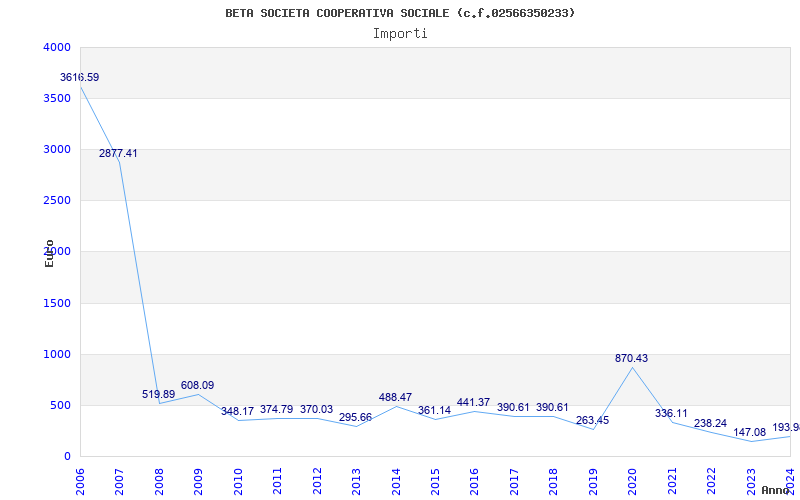Select the 3616.59 data label

point(80,78)
